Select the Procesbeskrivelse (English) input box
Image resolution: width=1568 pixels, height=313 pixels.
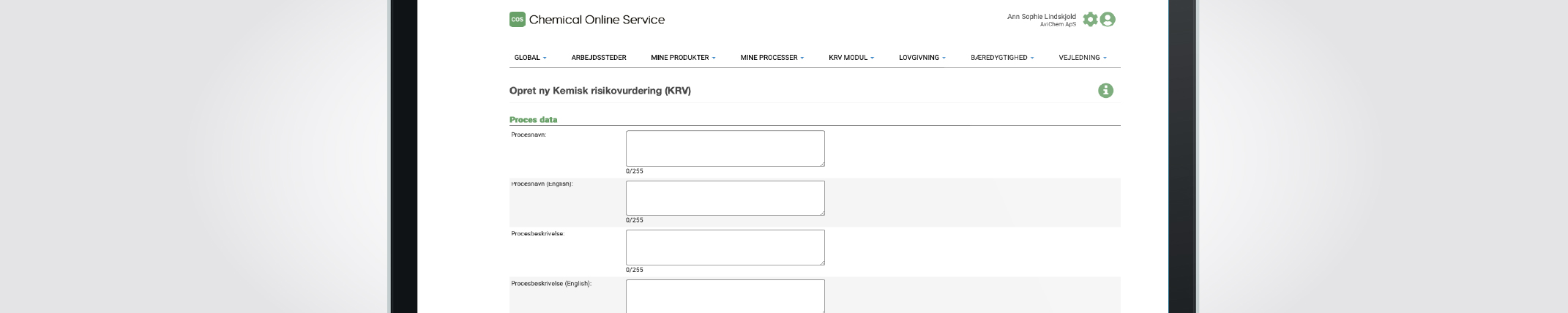point(725,296)
